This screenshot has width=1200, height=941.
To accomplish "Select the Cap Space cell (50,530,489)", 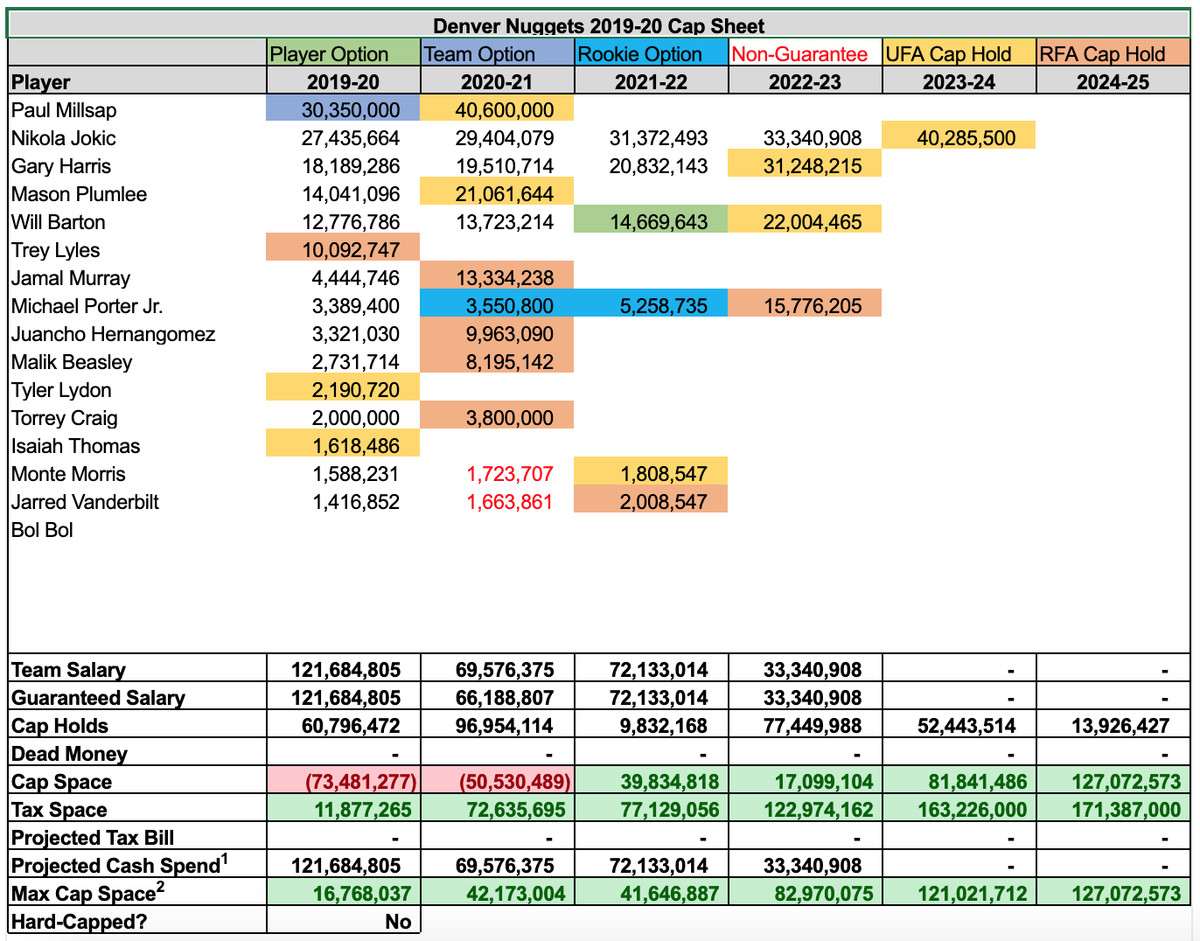I will click(x=497, y=781).
